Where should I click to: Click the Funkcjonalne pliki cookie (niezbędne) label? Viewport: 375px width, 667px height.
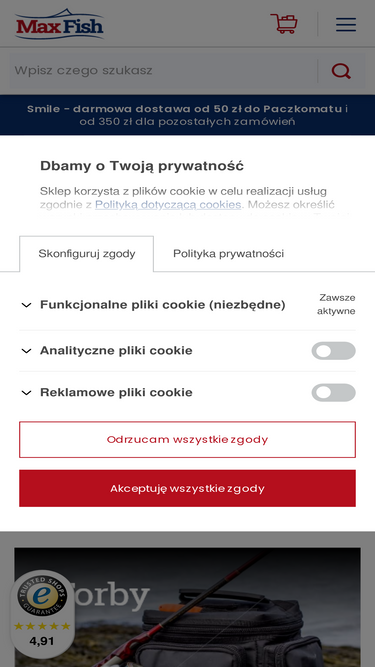tap(162, 305)
